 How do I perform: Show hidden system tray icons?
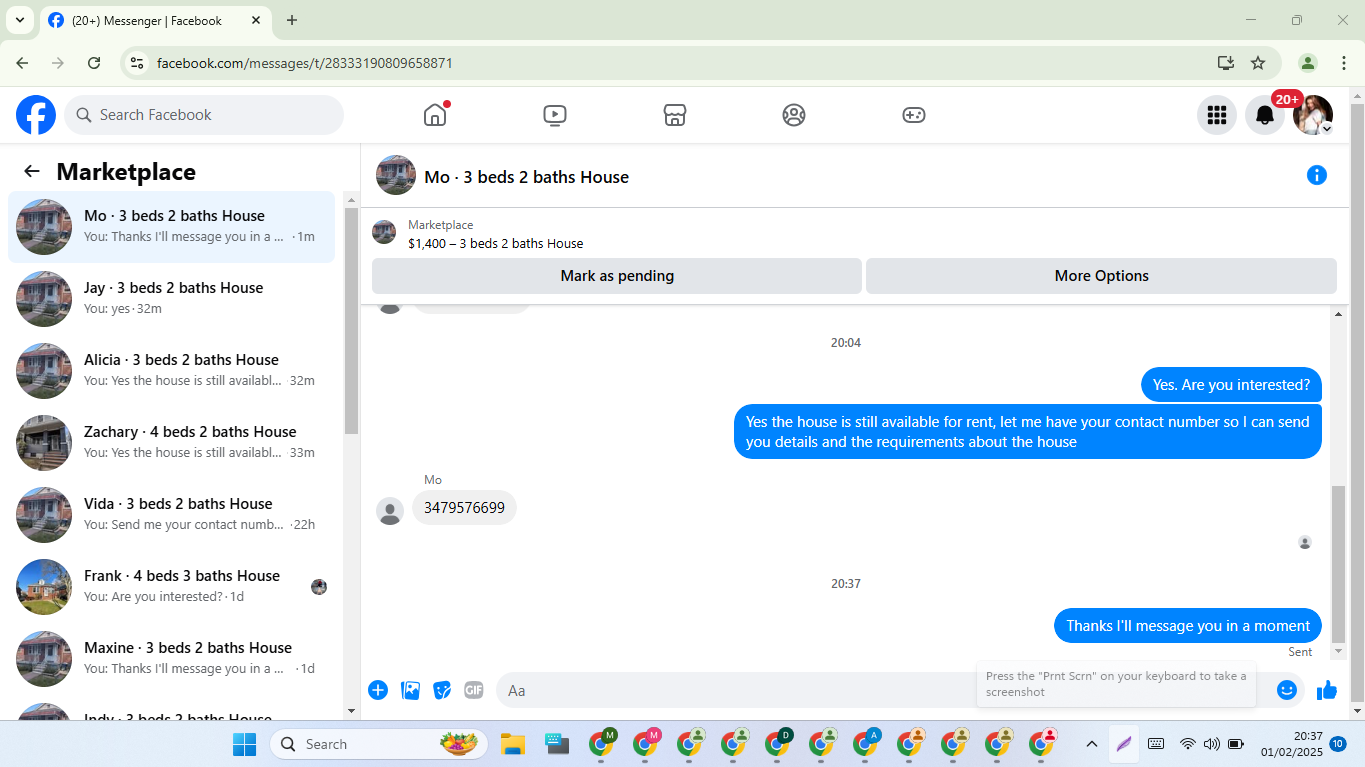[1092, 744]
